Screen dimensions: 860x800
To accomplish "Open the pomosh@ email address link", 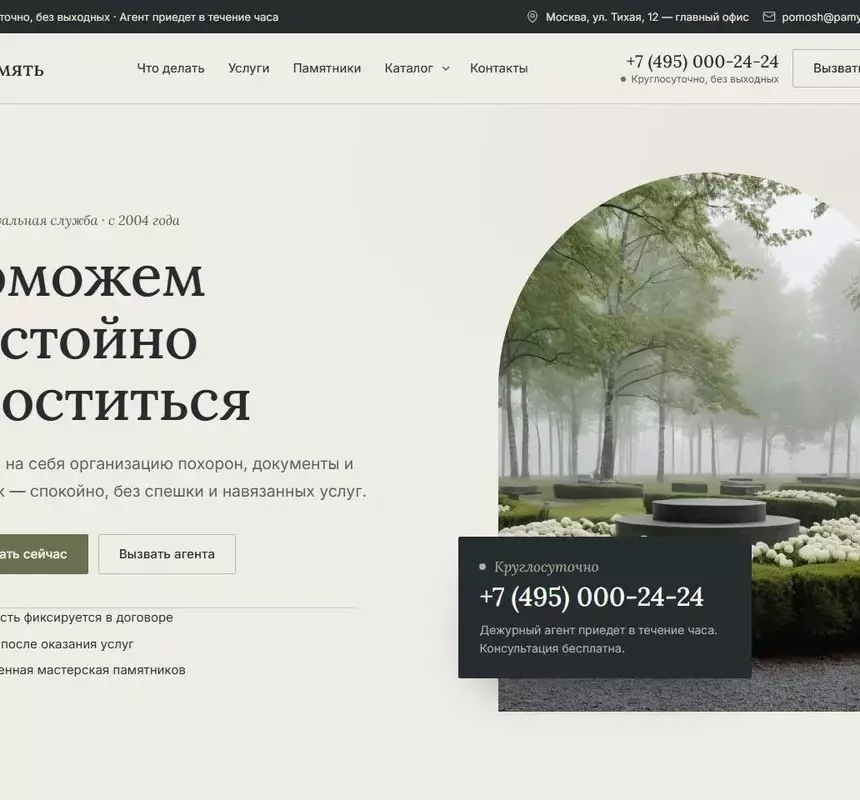I will 821,17.
